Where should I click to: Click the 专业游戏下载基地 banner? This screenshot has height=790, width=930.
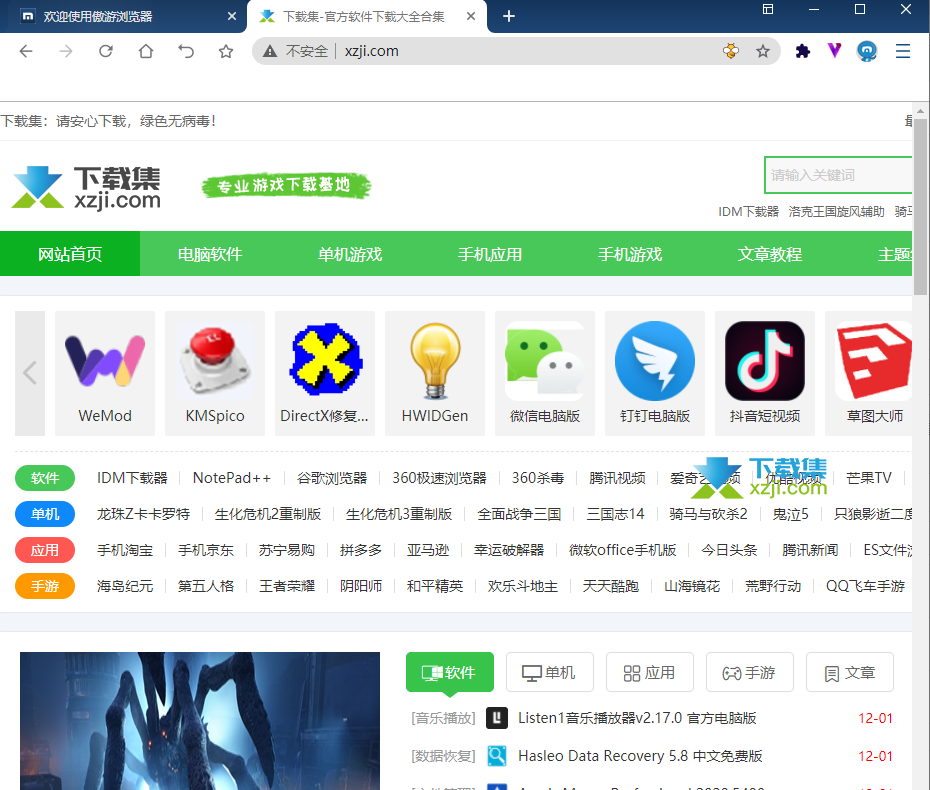(286, 186)
